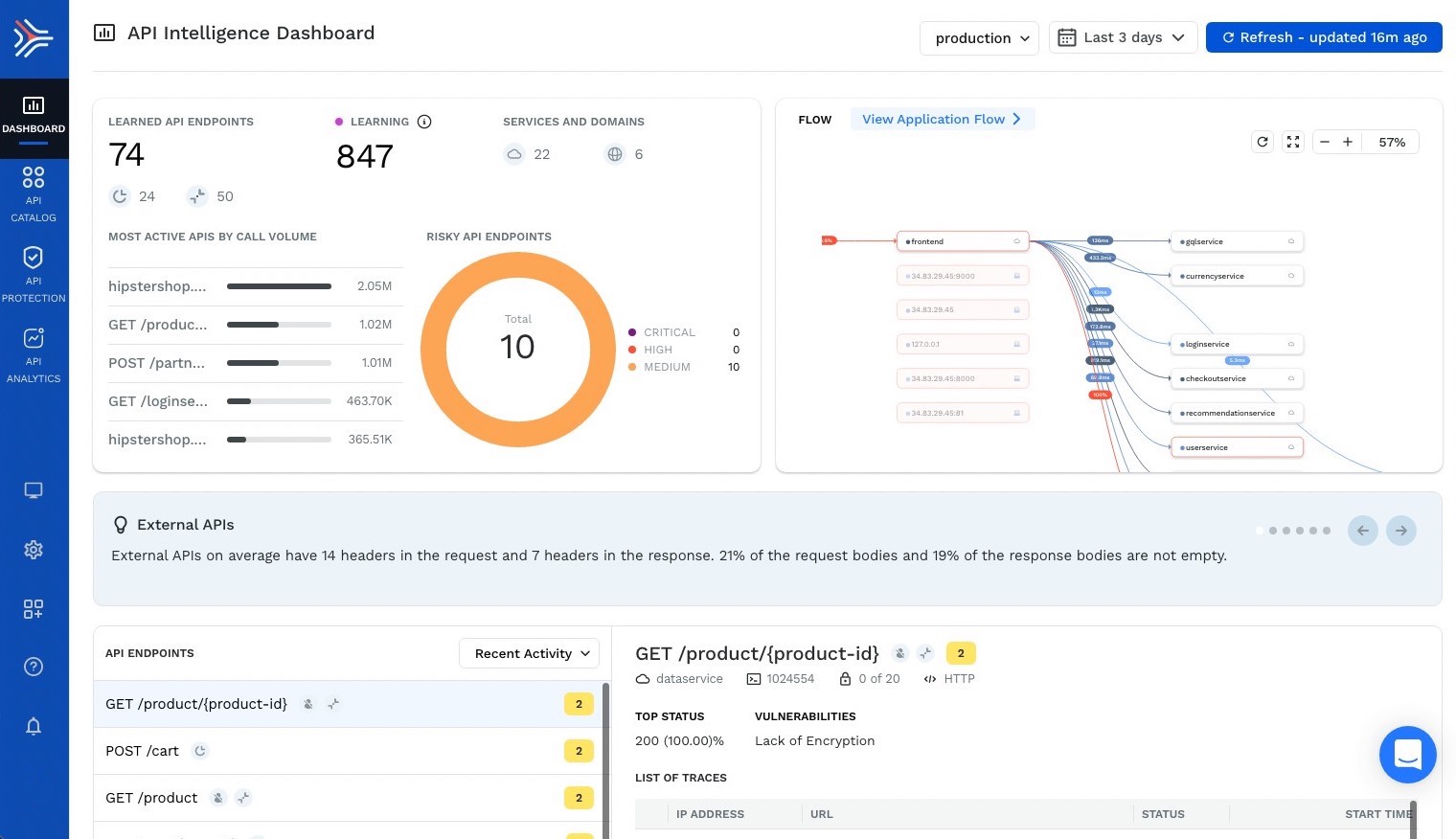Open View Application Flow link
Viewport: 1456px width, 839px height.
(942, 119)
